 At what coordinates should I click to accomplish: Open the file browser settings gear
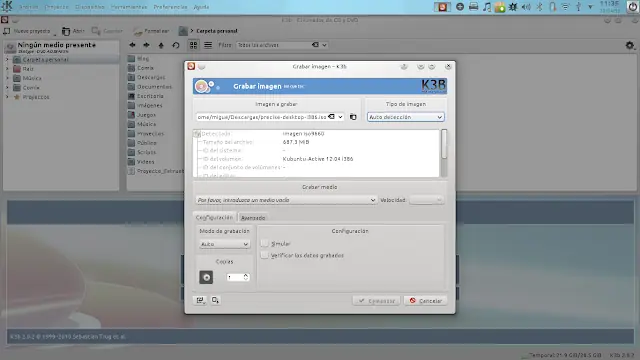pyautogui.click(x=630, y=45)
